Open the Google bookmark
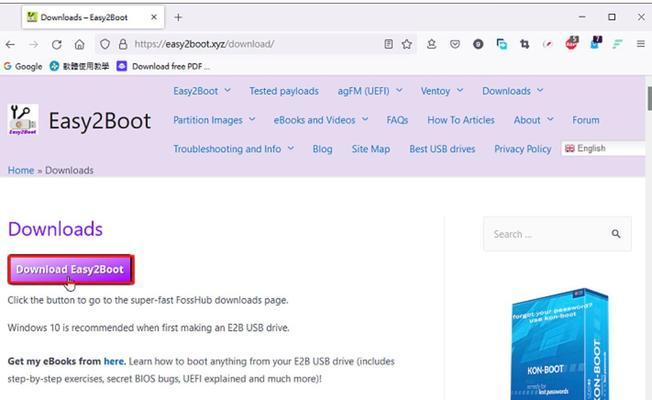Image resolution: width=652 pixels, height=400 pixels. click(23, 67)
